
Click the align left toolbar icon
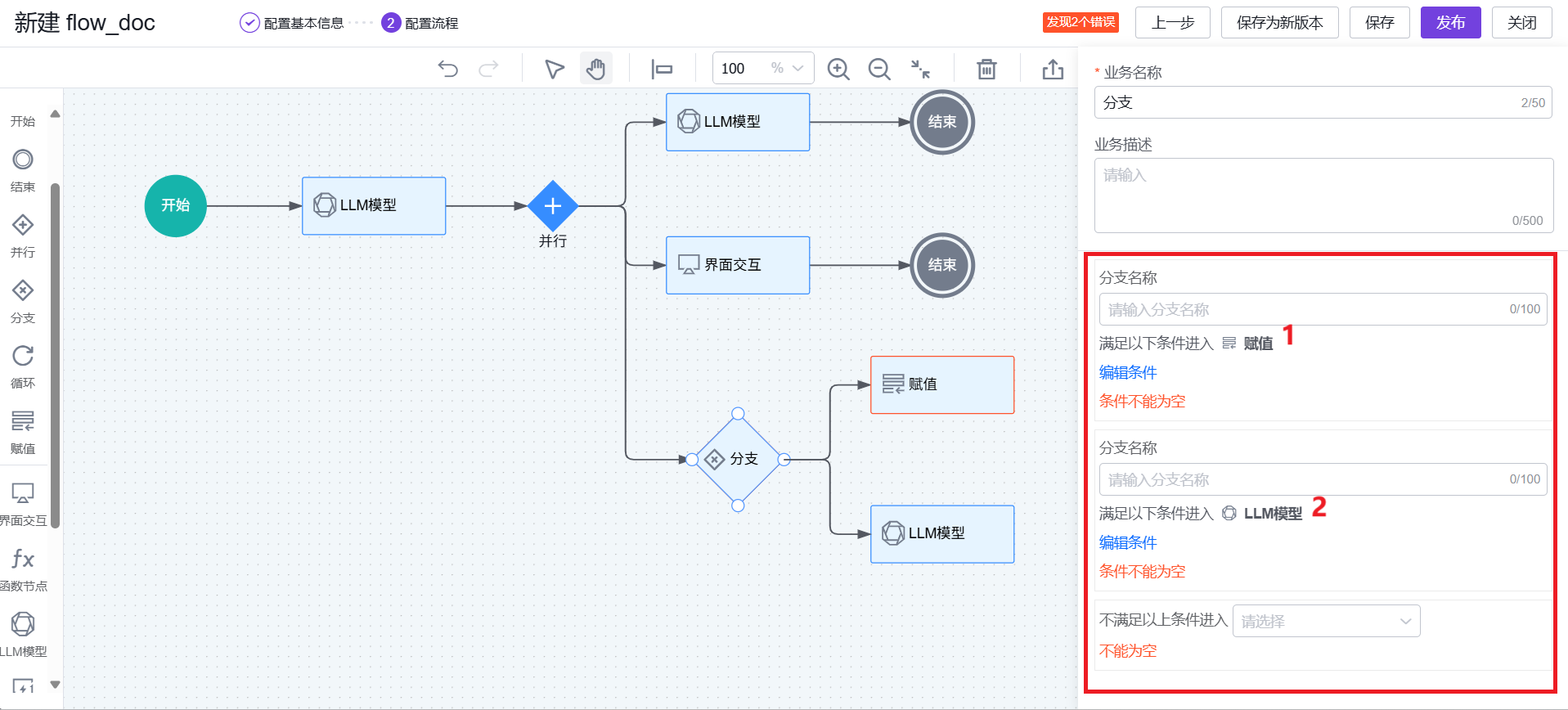click(661, 69)
